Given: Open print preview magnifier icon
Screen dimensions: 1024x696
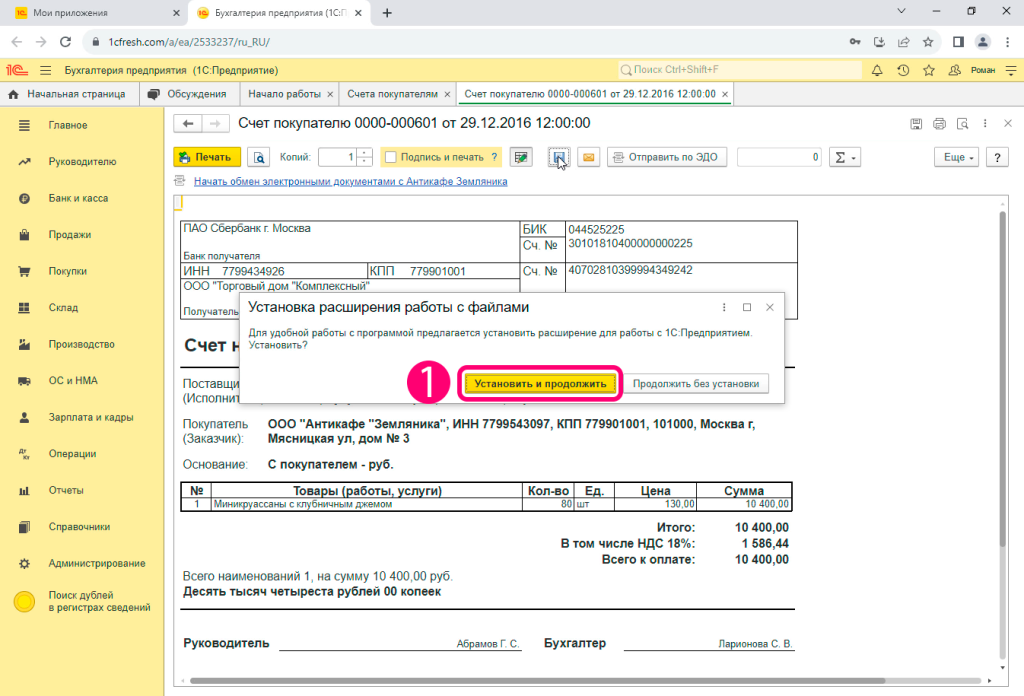Looking at the screenshot, I should (x=259, y=157).
